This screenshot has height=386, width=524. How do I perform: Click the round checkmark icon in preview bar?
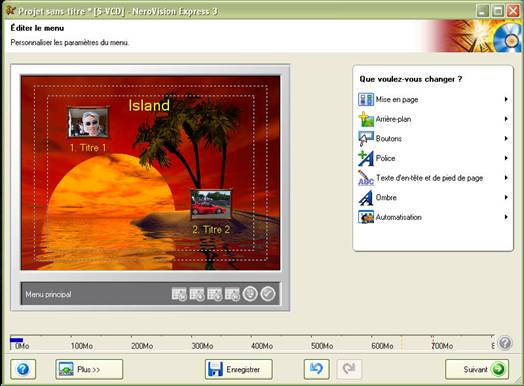[268, 294]
